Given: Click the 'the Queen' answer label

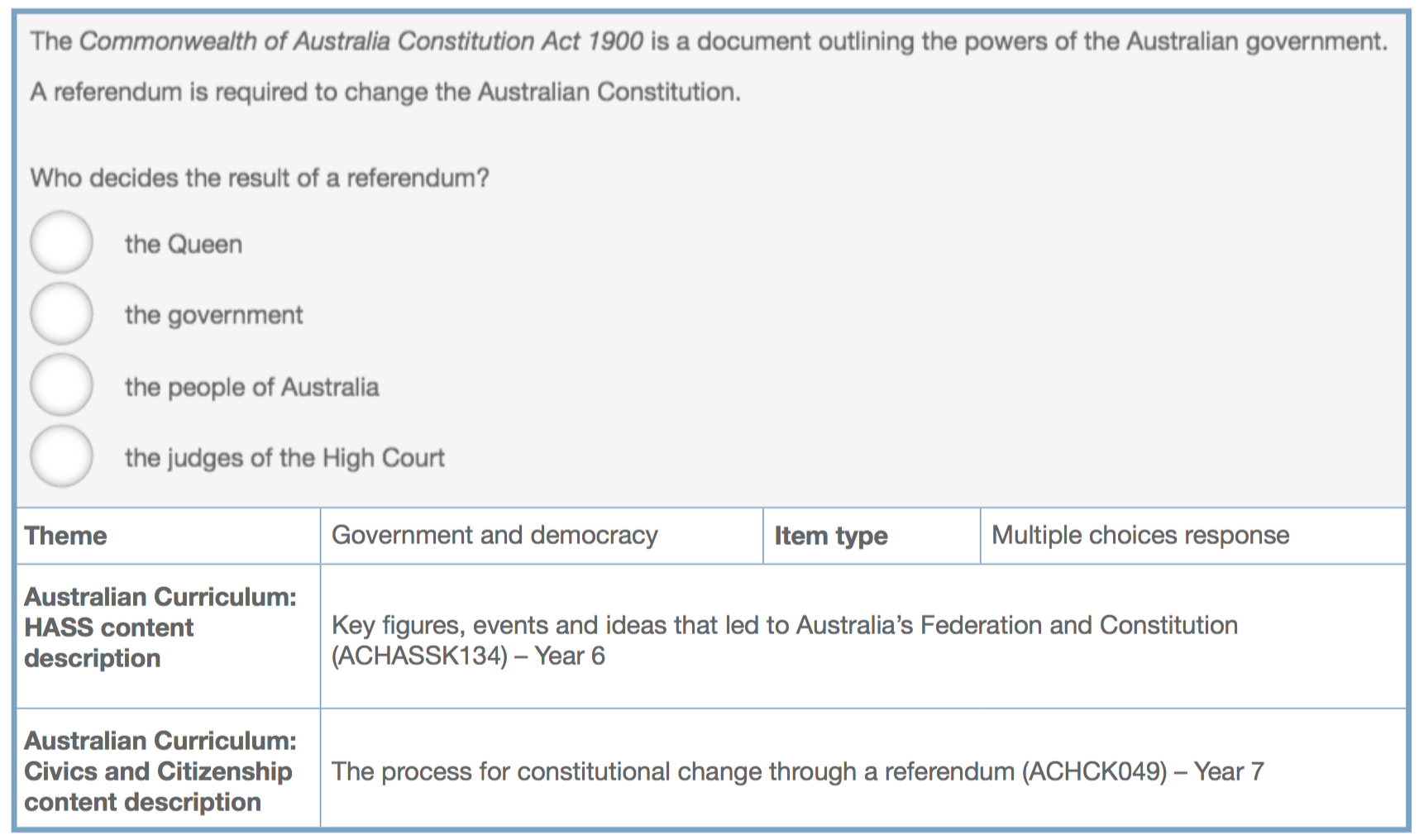Looking at the screenshot, I should point(184,244).
